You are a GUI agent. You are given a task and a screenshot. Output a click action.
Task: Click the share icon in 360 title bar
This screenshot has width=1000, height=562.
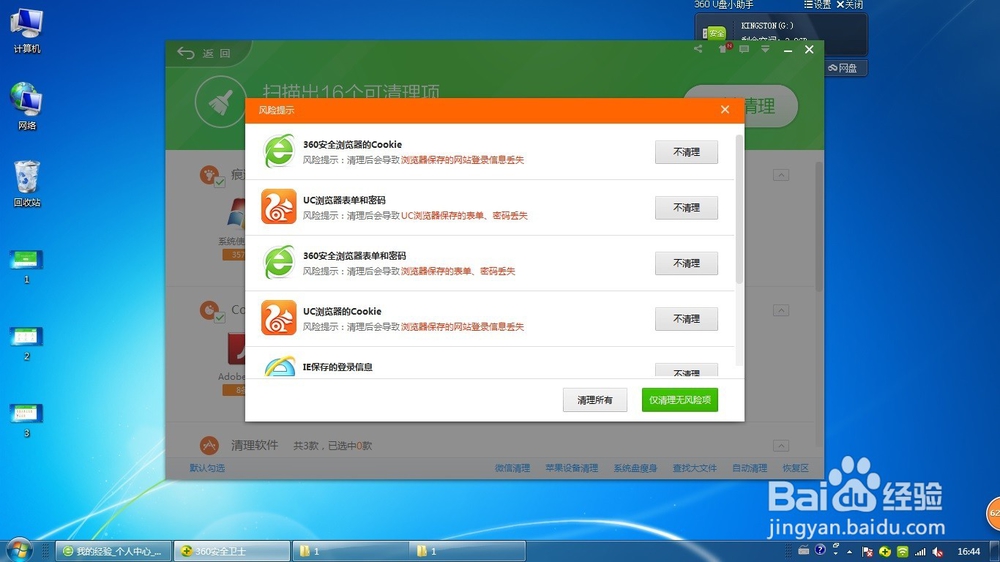698,49
